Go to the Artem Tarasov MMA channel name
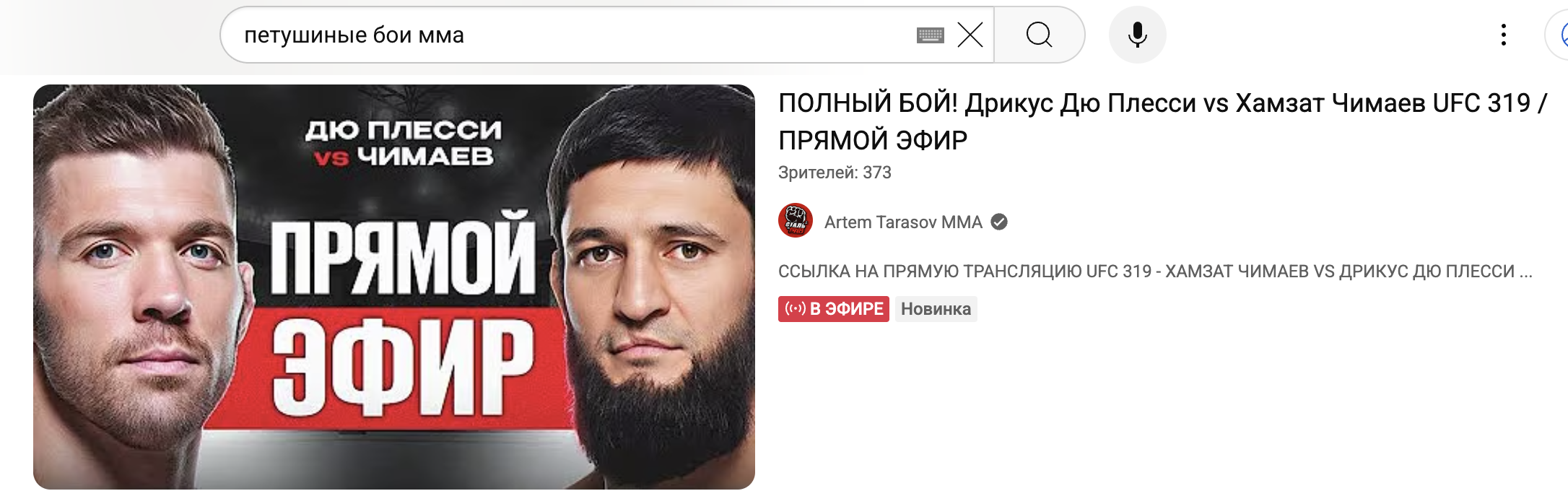1568x504 pixels. [x=903, y=222]
